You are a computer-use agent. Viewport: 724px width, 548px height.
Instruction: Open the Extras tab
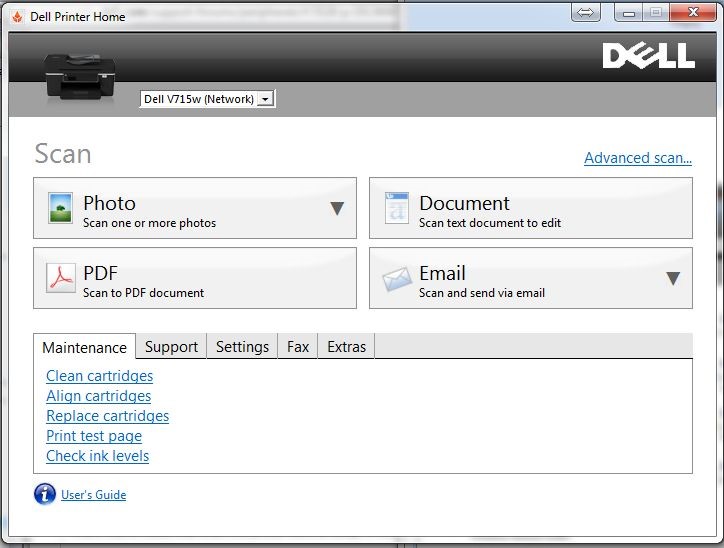[x=346, y=346]
